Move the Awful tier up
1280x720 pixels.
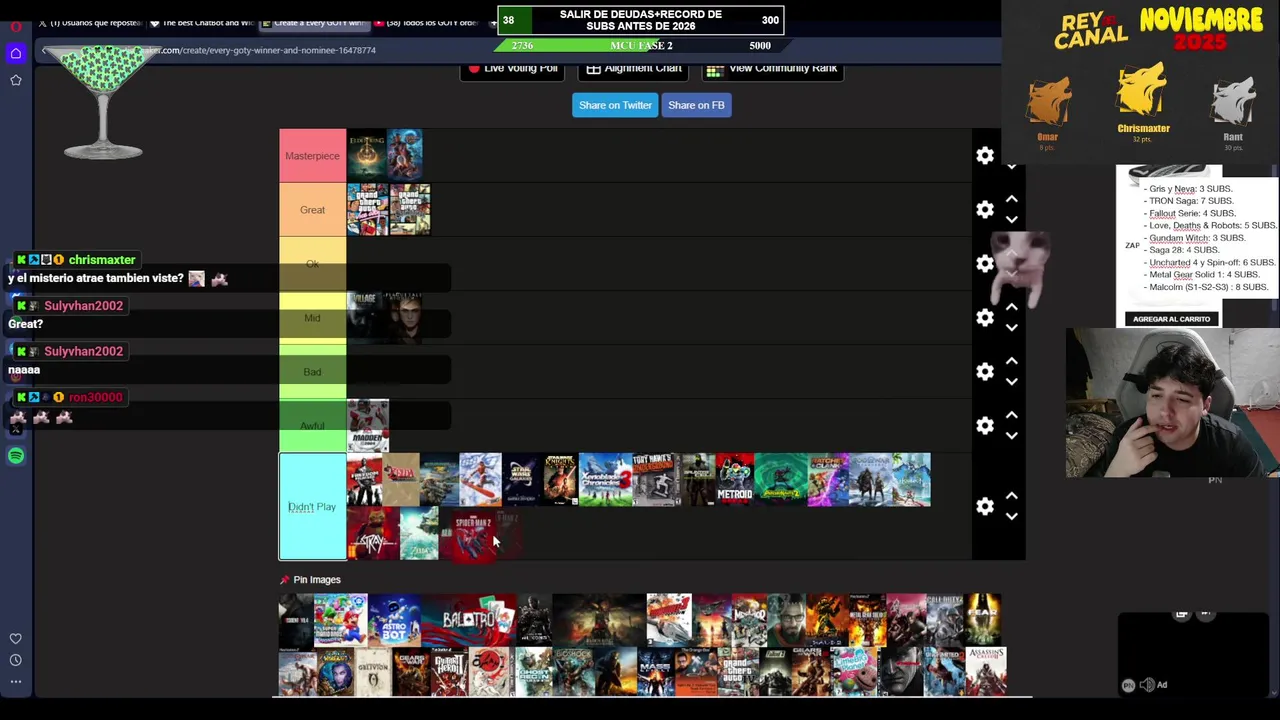point(1012,415)
